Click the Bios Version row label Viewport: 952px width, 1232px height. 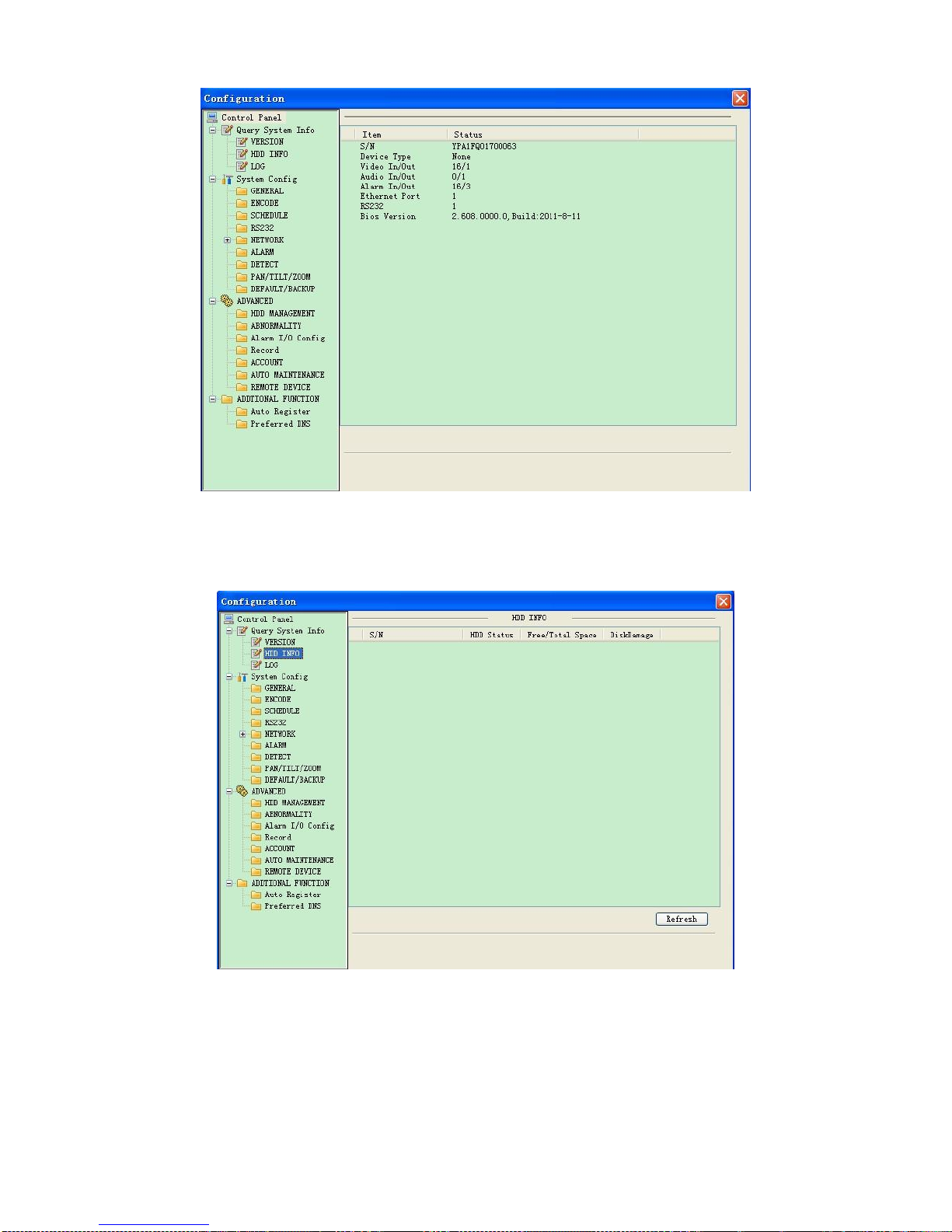click(388, 216)
